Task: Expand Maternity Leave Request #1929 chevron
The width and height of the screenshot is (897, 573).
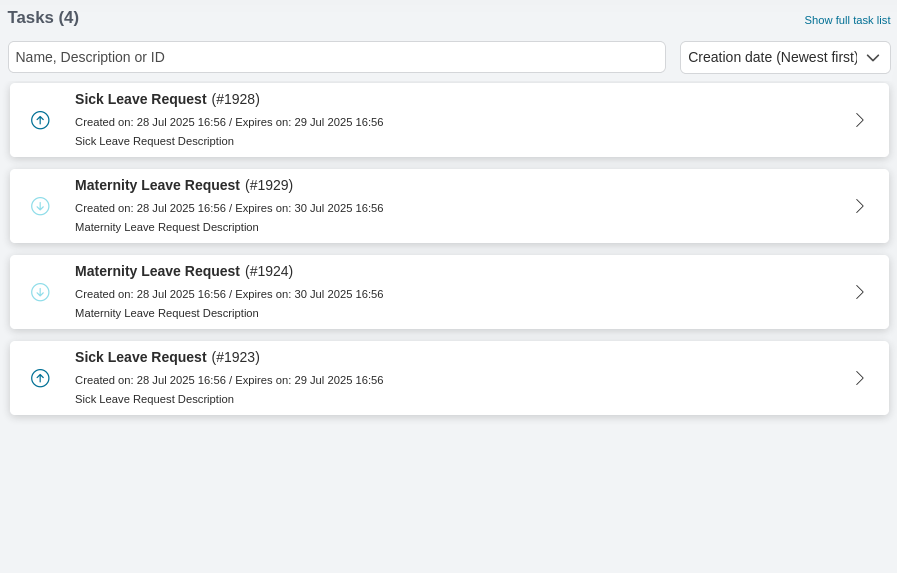Action: [x=859, y=206]
